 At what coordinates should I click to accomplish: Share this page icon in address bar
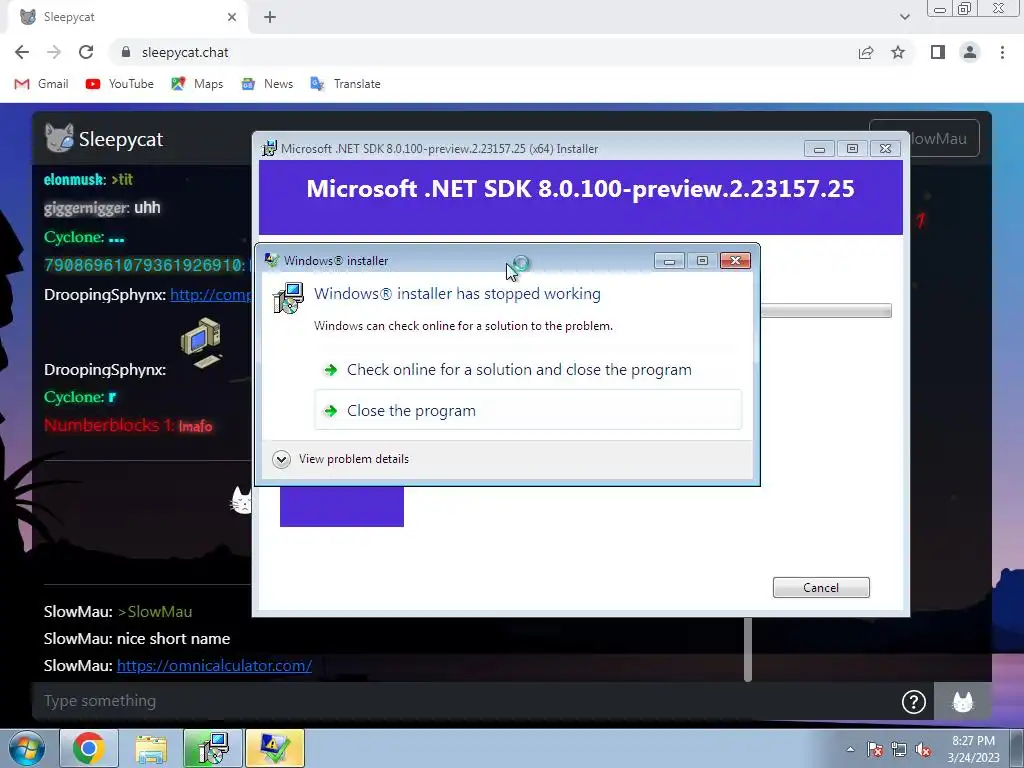[x=866, y=52]
